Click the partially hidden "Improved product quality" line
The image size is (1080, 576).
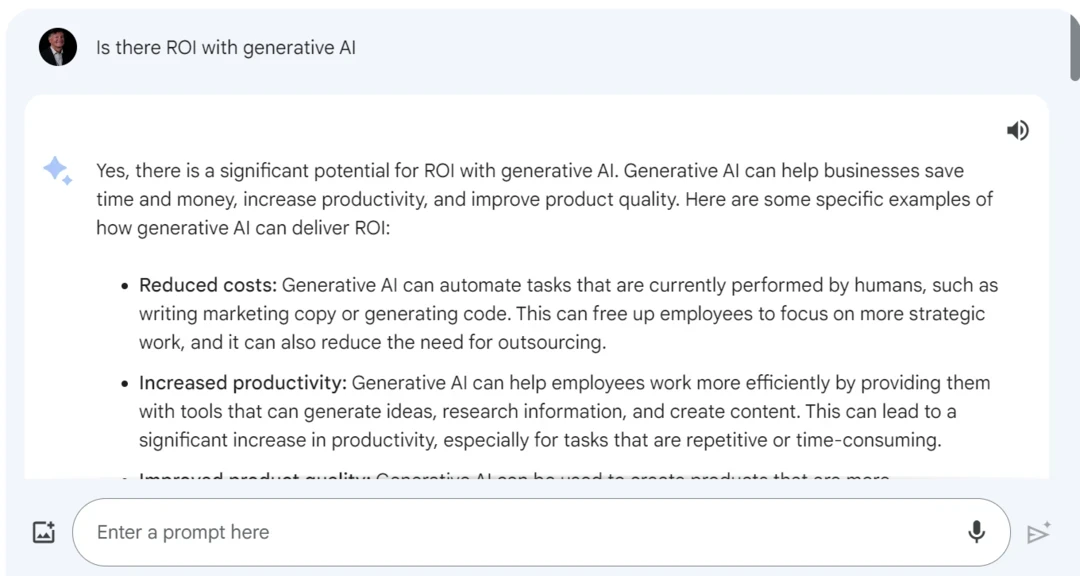click(x=255, y=477)
